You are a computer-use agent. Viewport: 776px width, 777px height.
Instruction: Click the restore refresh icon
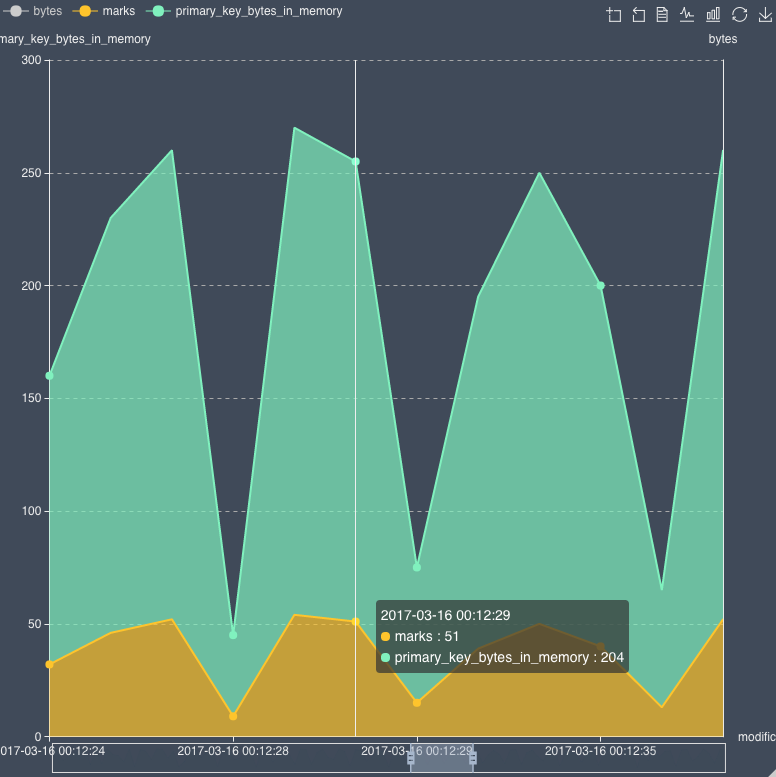(x=740, y=14)
